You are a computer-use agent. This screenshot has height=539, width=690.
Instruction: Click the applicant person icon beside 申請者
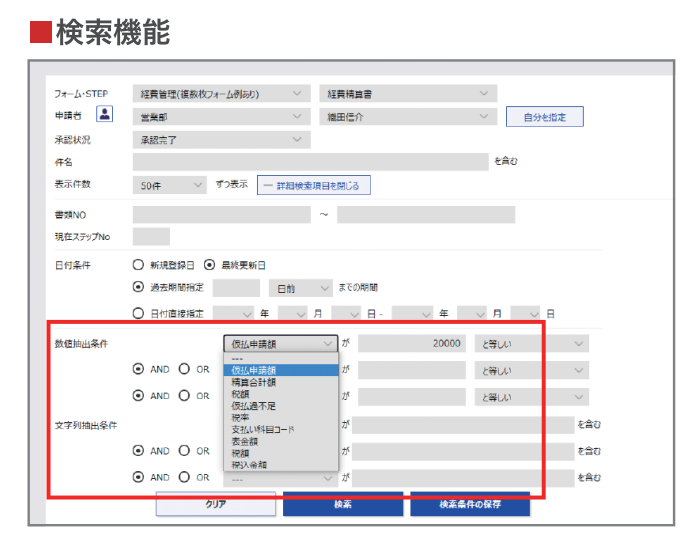click(x=105, y=114)
